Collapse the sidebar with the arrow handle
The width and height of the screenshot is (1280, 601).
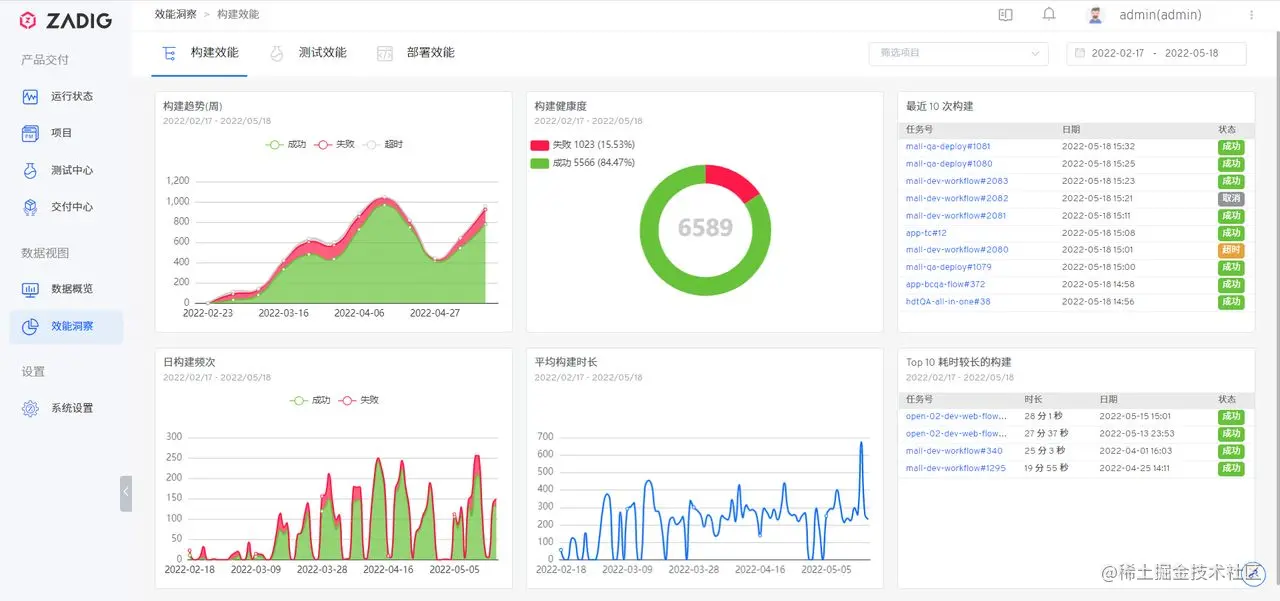click(x=126, y=493)
